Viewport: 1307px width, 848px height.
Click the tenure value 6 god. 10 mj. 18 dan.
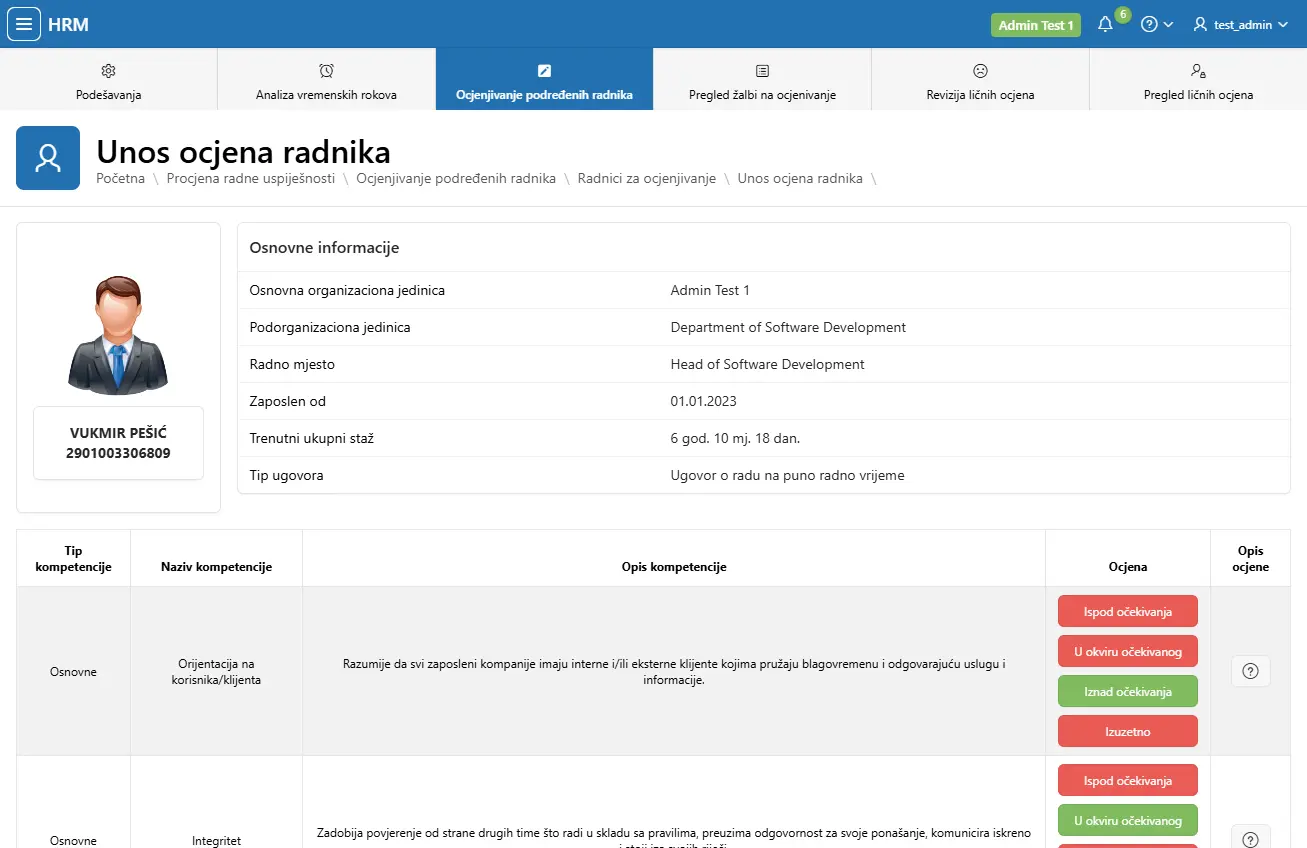click(735, 438)
